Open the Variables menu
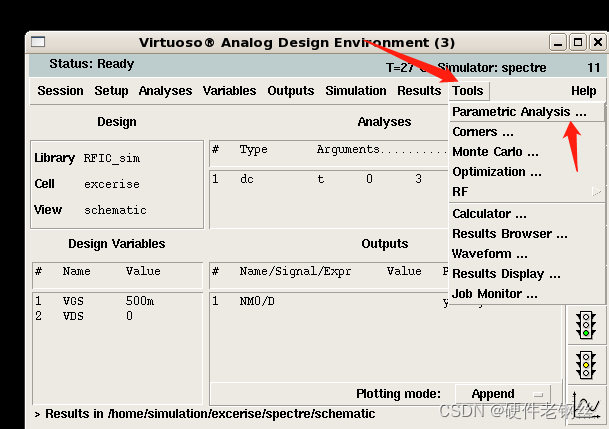Viewport: 609px width, 429px height. (x=230, y=90)
